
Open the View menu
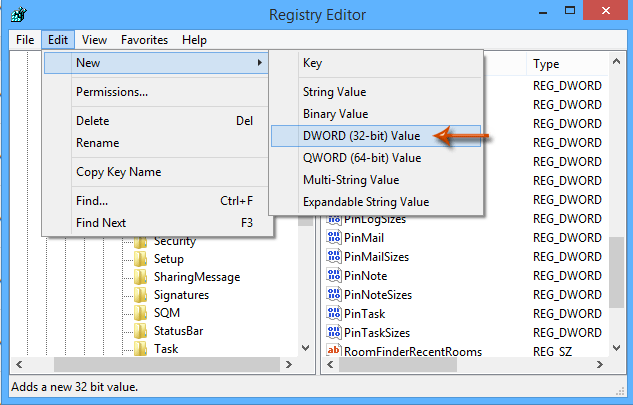pyautogui.click(x=94, y=40)
